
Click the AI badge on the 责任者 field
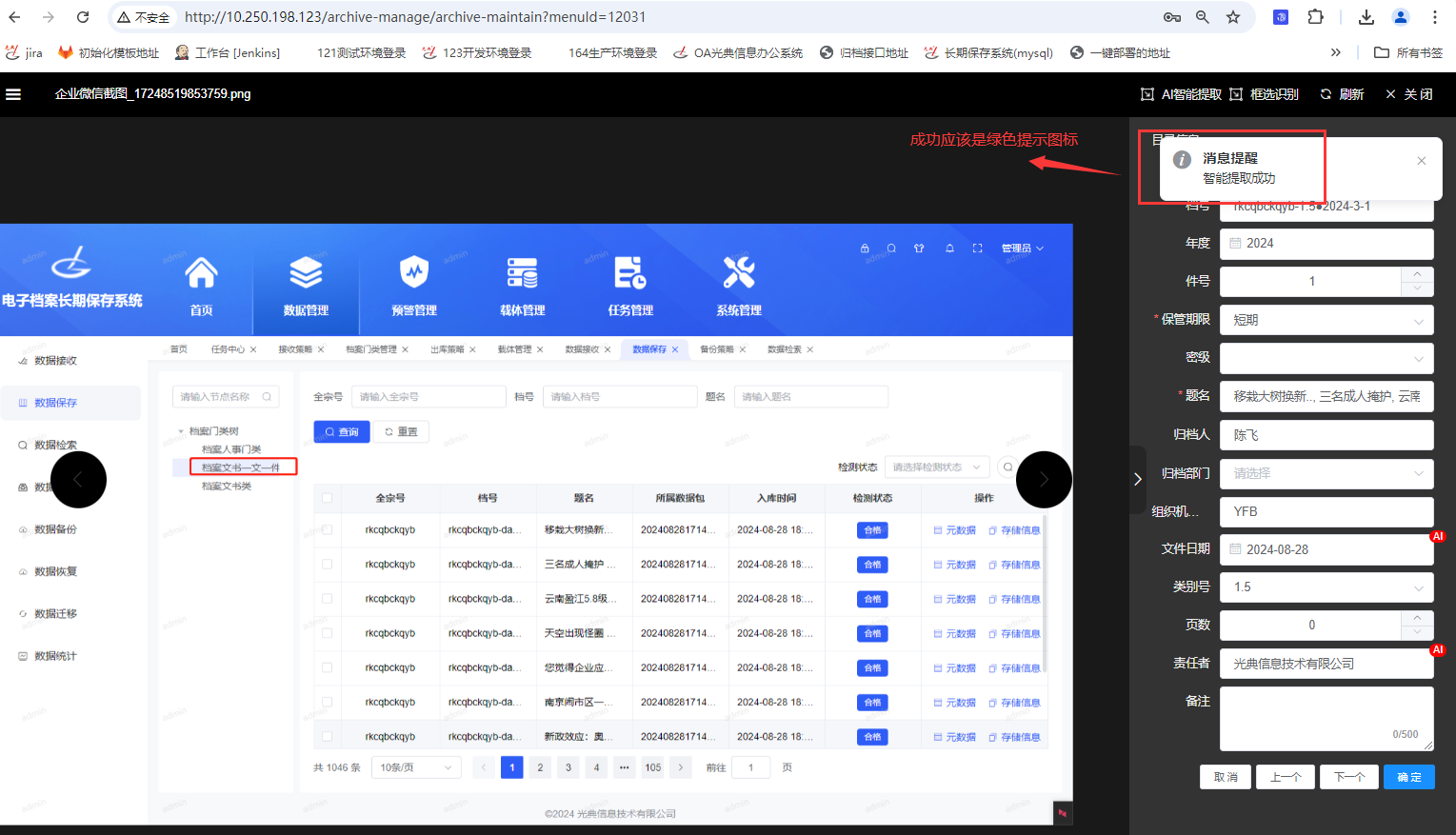pyautogui.click(x=1438, y=650)
